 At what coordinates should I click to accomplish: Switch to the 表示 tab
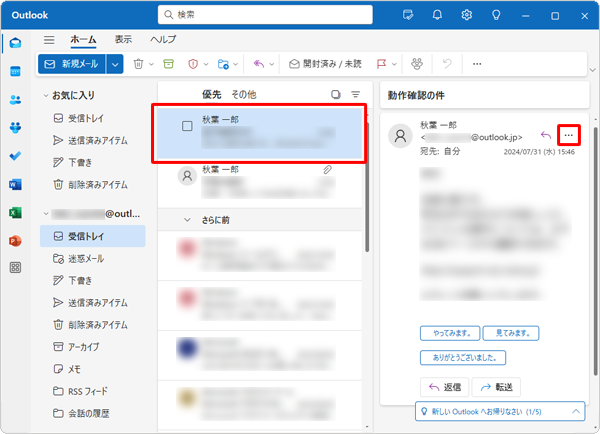(123, 39)
